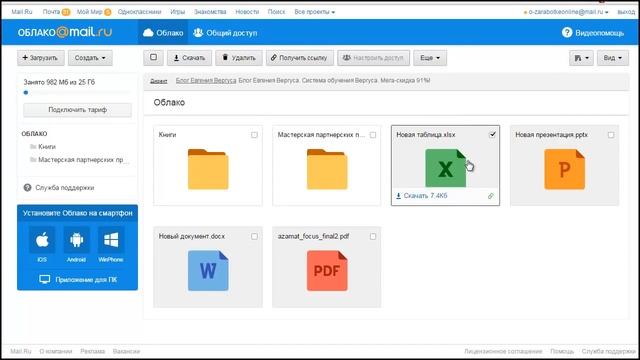The image size is (640, 360).
Task: Select Мастерская партнерских пр in sidebar tree
Action: pyautogui.click(x=83, y=160)
